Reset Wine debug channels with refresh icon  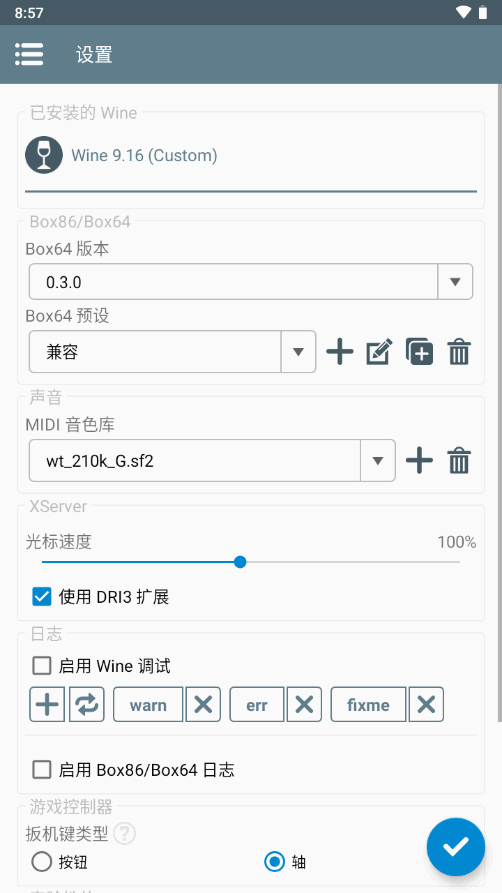point(87,704)
